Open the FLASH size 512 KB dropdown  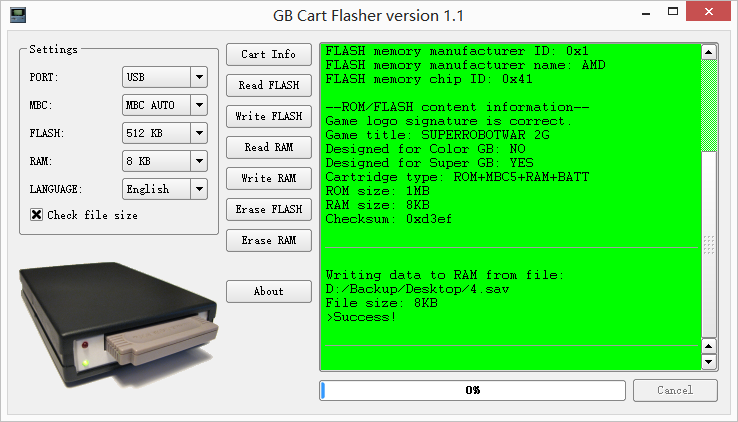[164, 133]
